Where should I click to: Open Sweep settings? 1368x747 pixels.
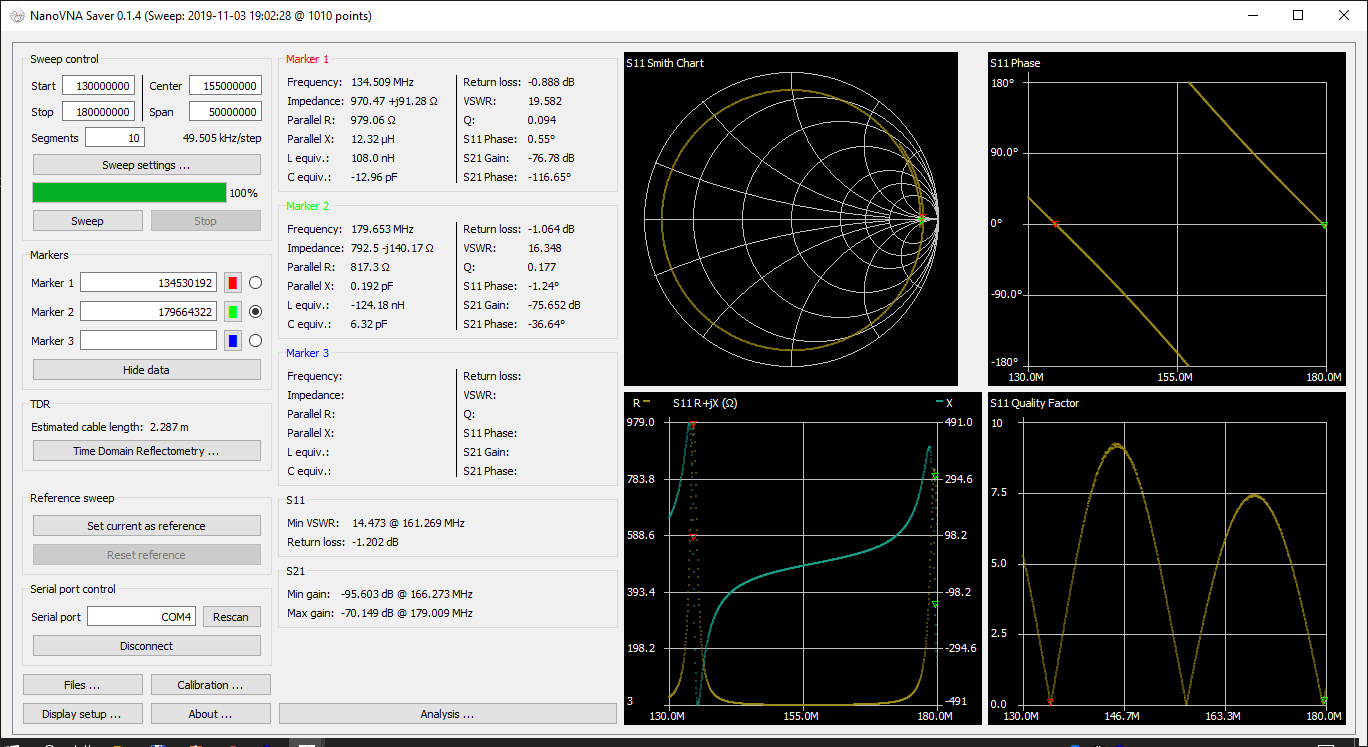146,164
